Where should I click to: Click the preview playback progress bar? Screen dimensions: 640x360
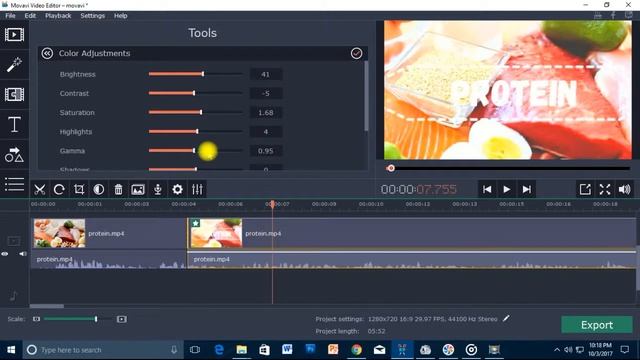point(508,168)
